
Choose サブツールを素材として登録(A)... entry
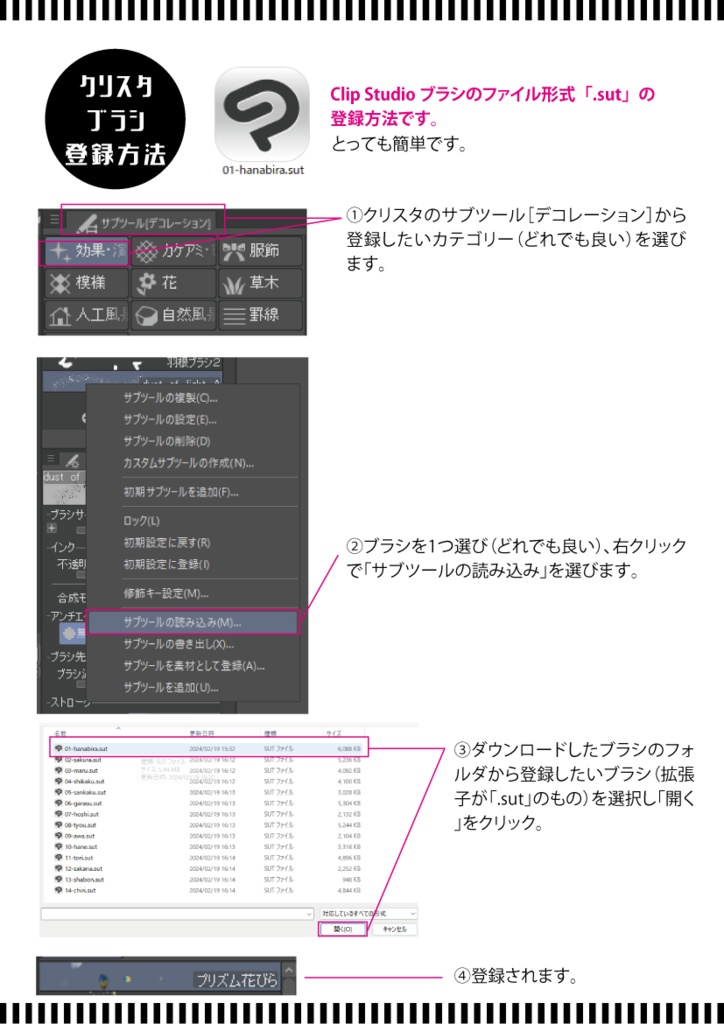[x=193, y=666]
